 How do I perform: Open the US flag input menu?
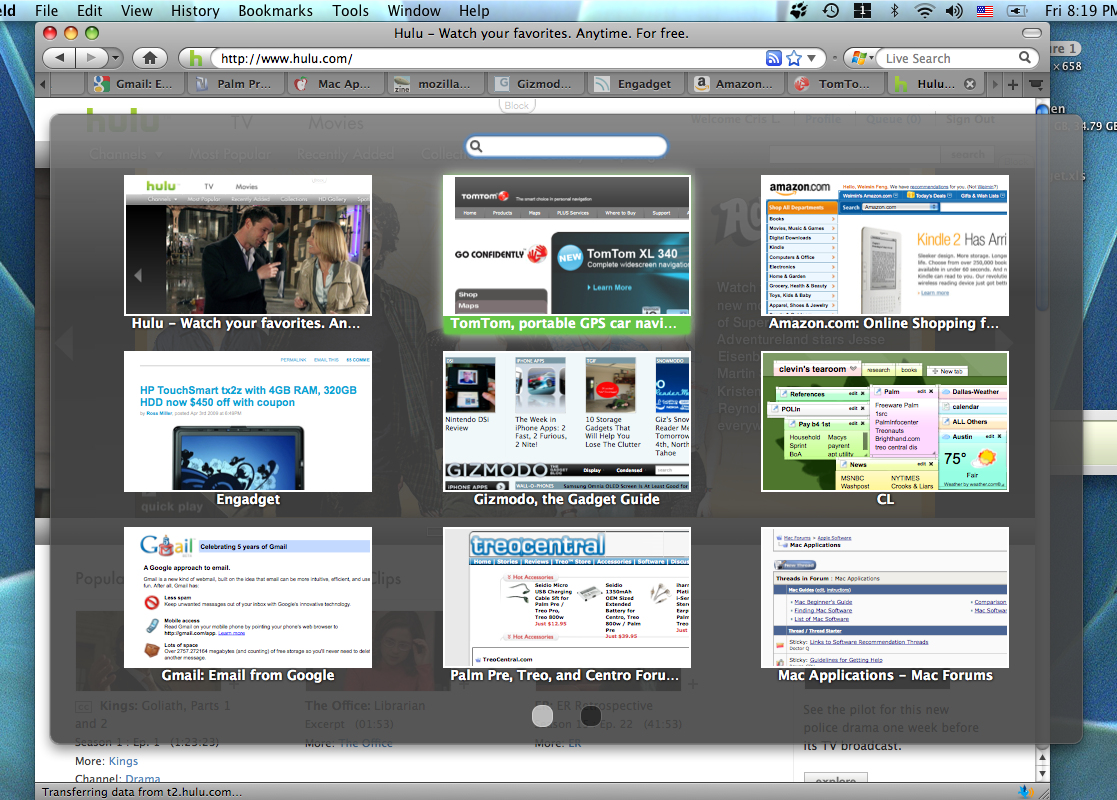pos(984,11)
